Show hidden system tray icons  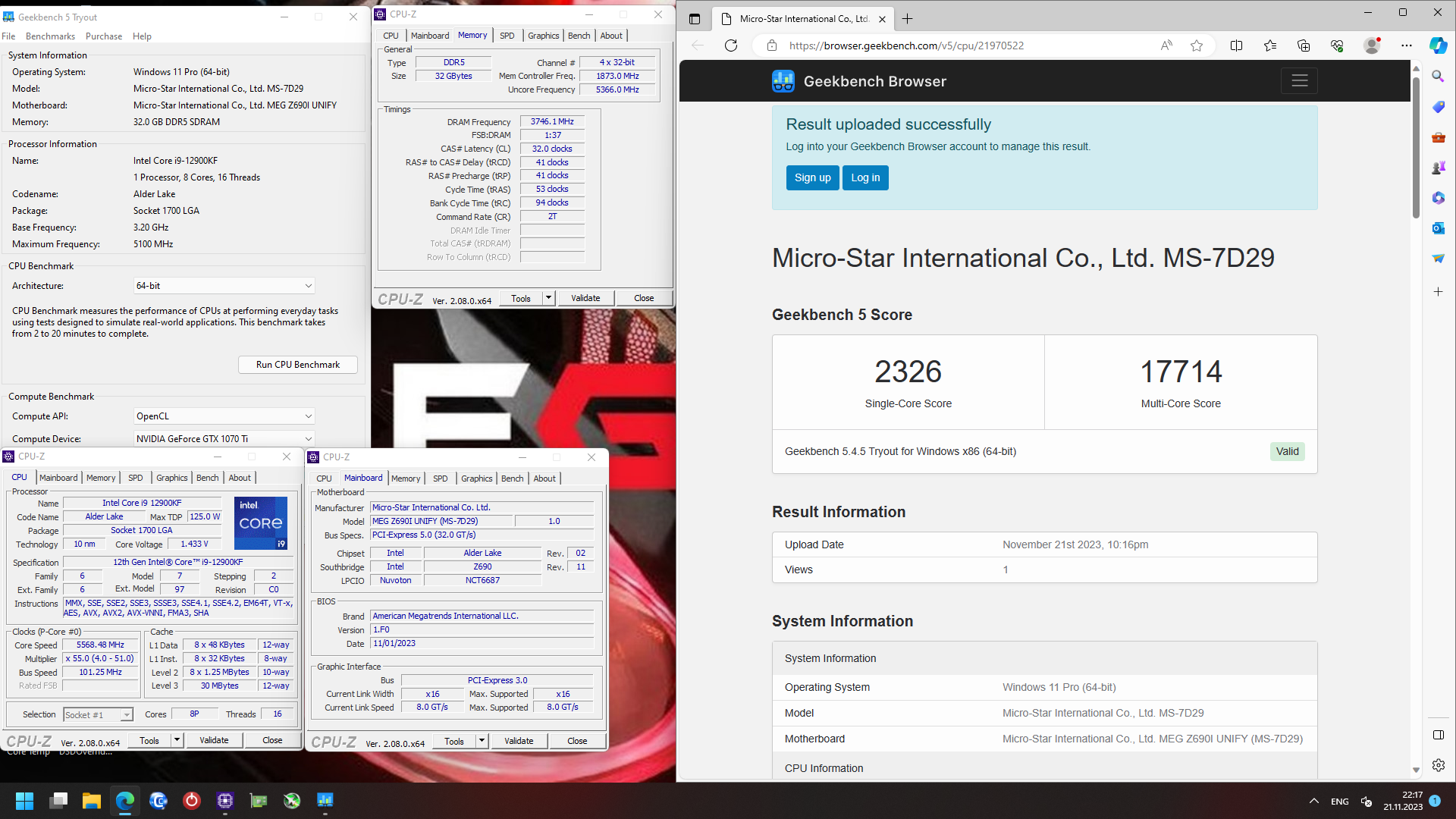point(1314,801)
